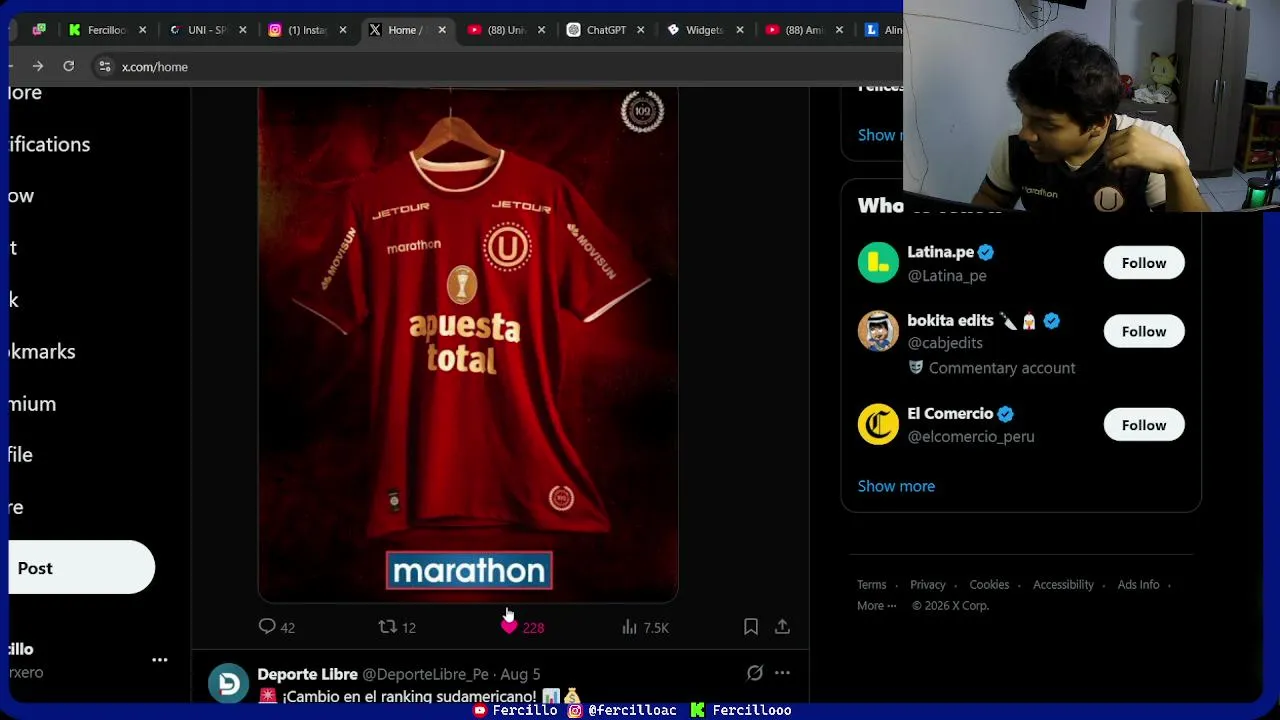The height and width of the screenshot is (720, 1280).
Task: Open the Terms link
Action: pyautogui.click(x=871, y=585)
